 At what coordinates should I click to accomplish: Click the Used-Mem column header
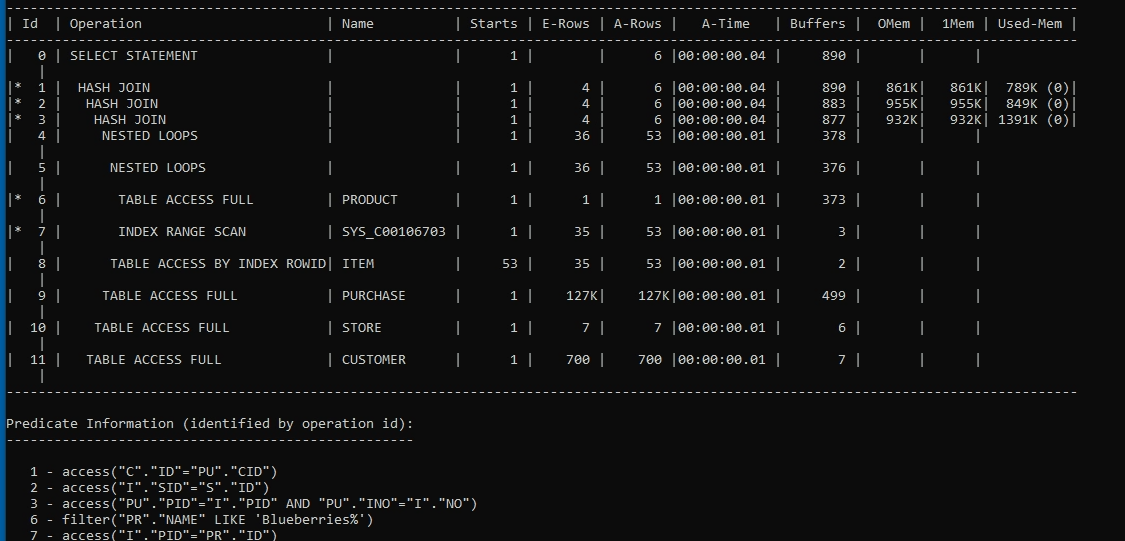click(x=1030, y=24)
